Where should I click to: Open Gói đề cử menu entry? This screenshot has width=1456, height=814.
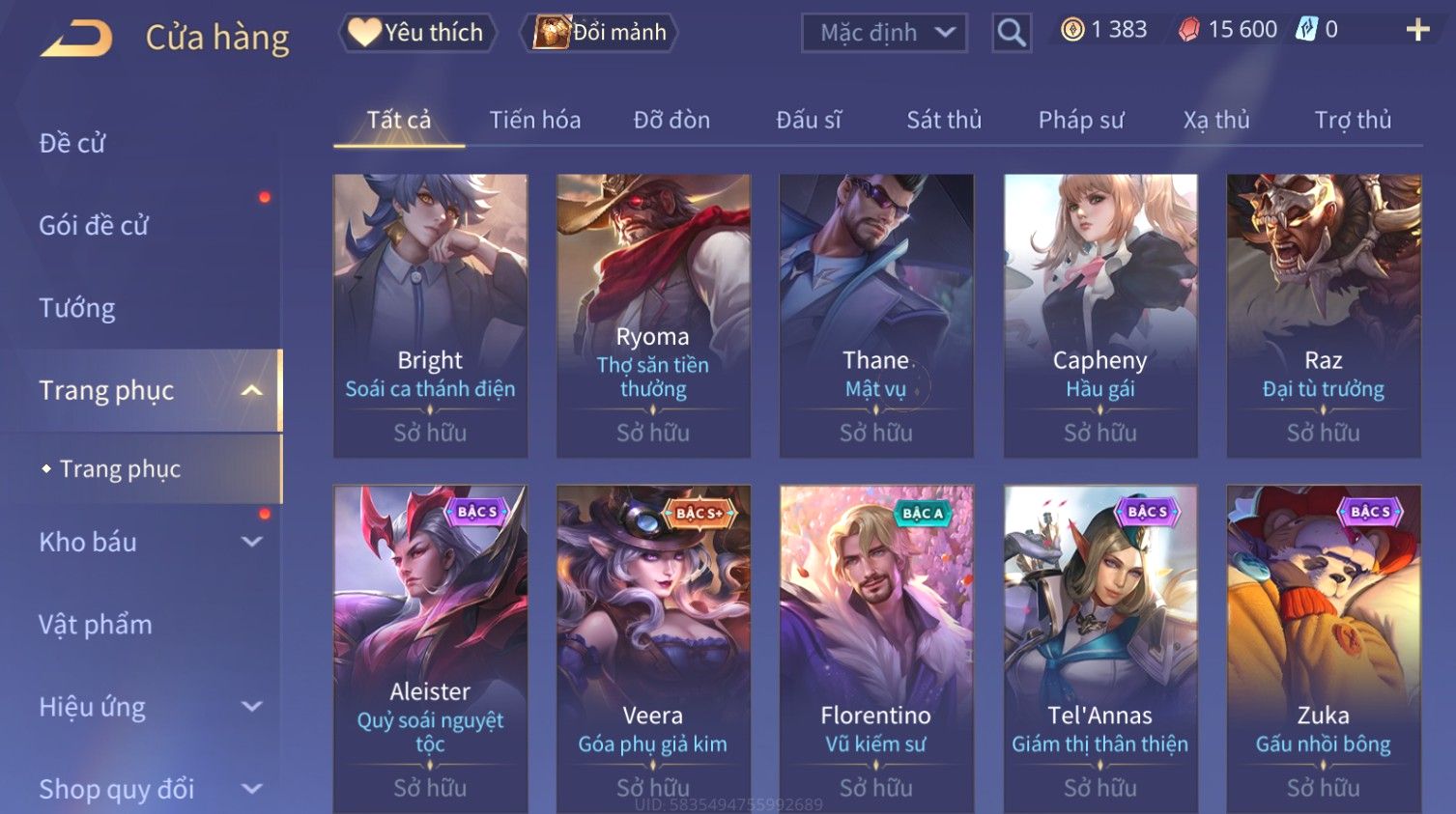pos(94,226)
